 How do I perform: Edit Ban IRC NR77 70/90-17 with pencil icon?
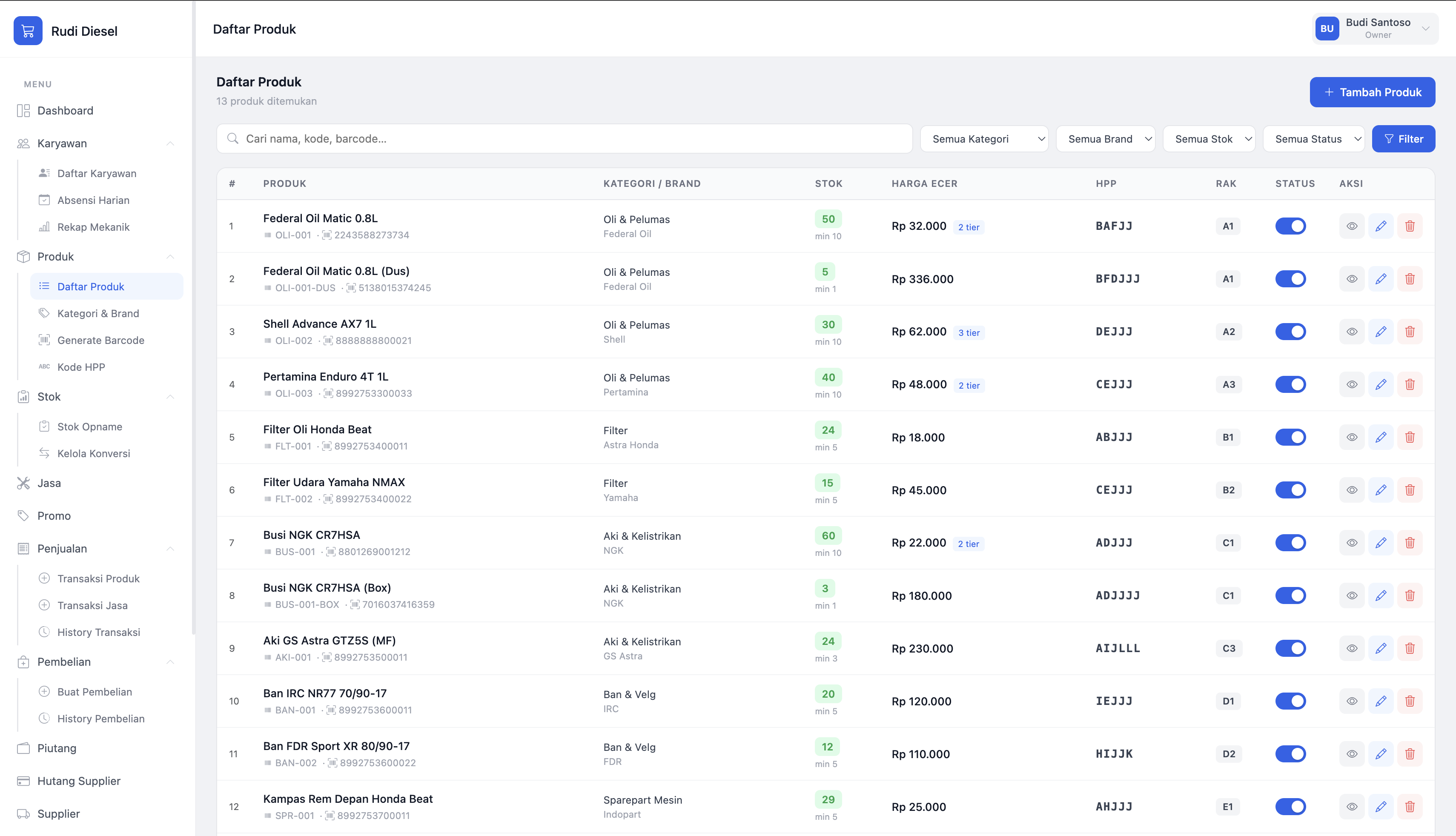click(1381, 701)
